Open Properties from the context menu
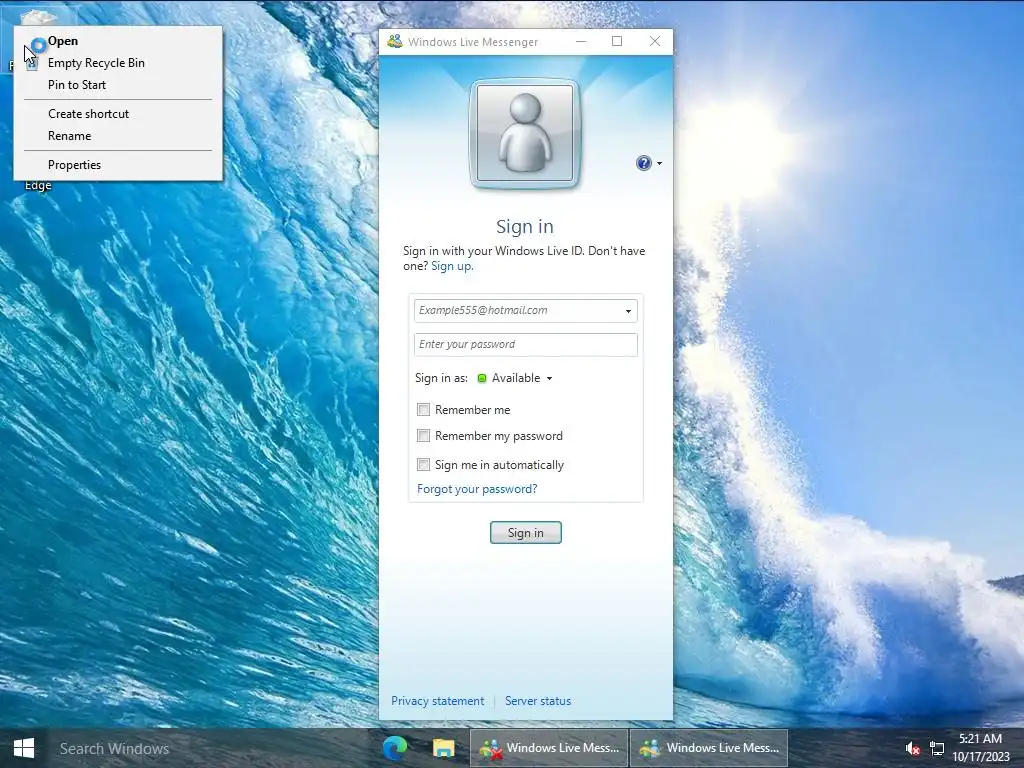 pos(118,165)
